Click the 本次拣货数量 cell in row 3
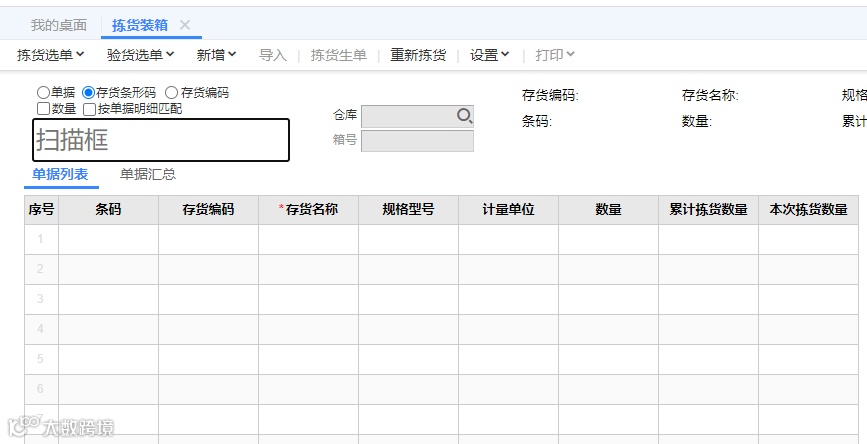The width and height of the screenshot is (867, 444). 808,299
